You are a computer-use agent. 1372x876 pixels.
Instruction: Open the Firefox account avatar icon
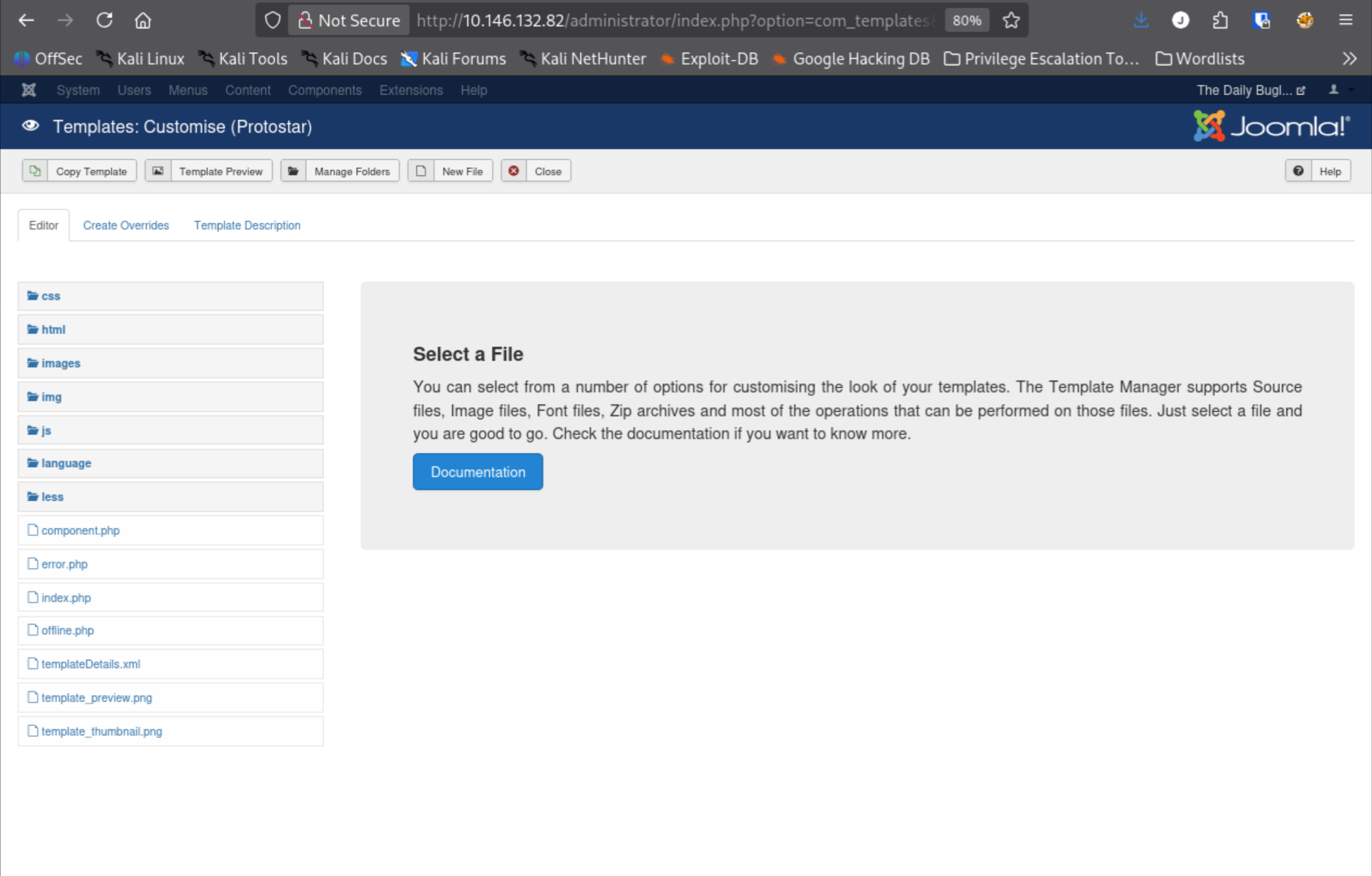1180,20
